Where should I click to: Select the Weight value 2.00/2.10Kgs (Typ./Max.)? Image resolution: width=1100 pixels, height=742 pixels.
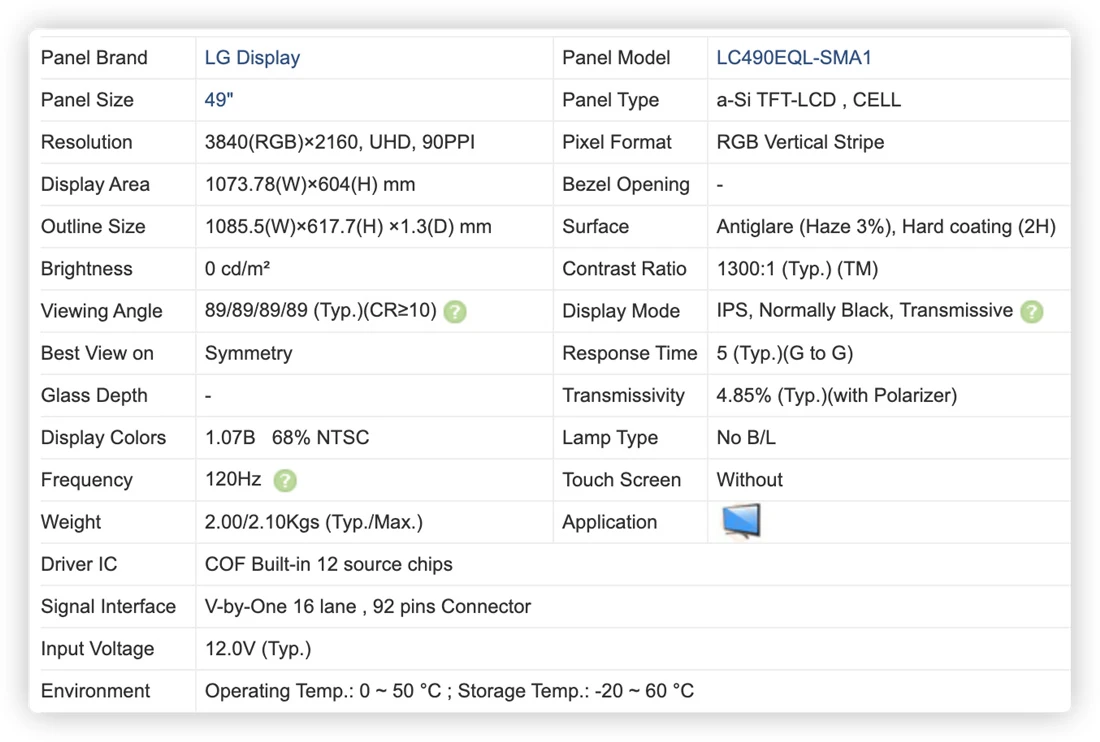pos(314,522)
